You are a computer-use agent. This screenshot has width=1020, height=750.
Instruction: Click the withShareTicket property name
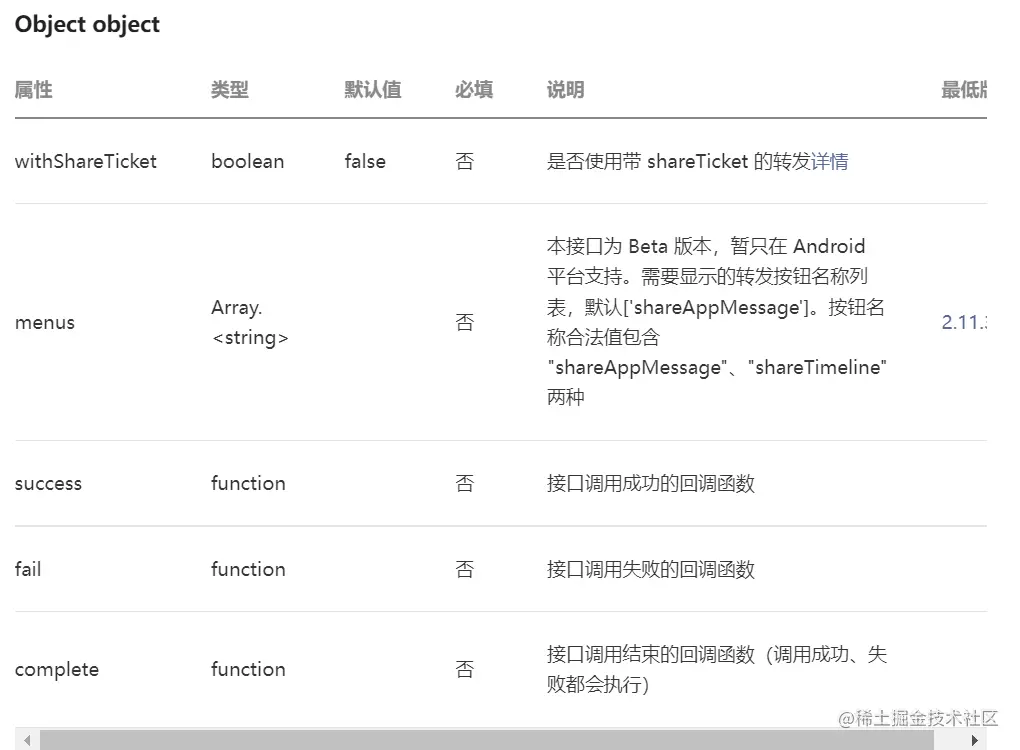[x=86, y=161]
